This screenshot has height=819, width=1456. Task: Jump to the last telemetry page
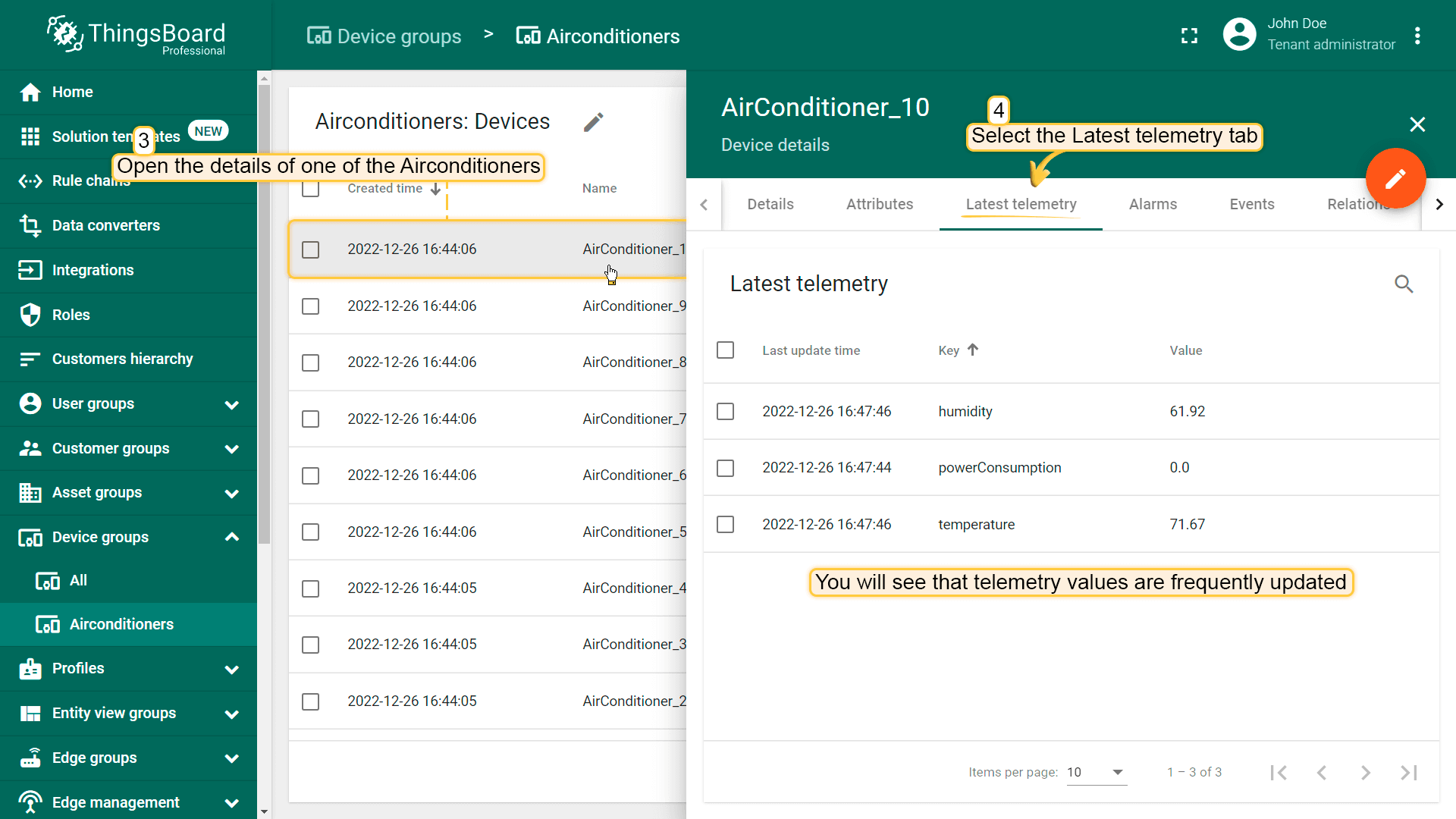tap(1409, 772)
